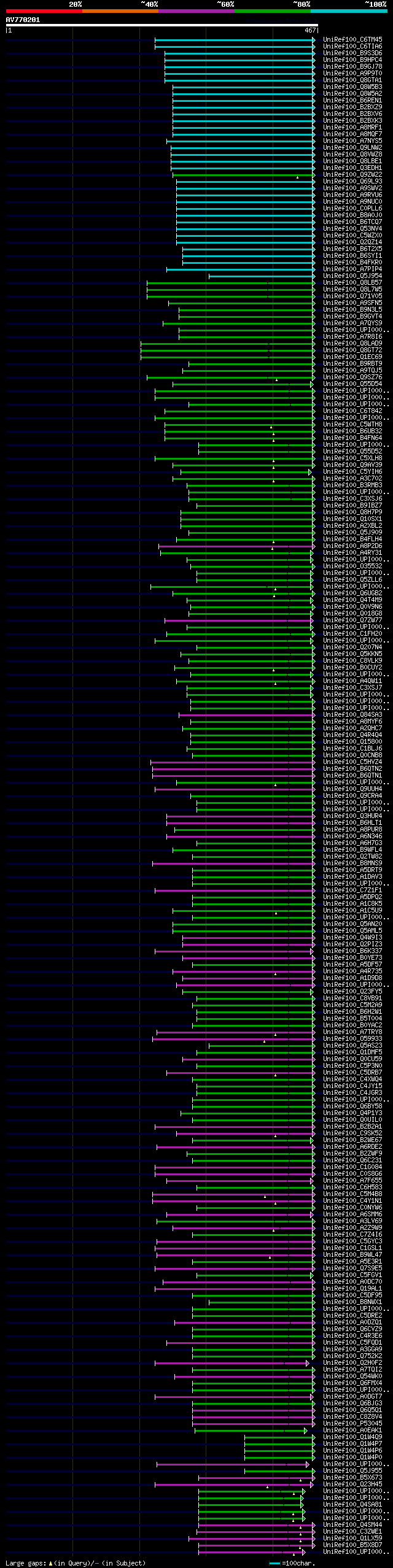Viewport: 393px width, 1568px height.
Task: Select the UniRef100_B5T004 label
Action: coord(352,1019)
